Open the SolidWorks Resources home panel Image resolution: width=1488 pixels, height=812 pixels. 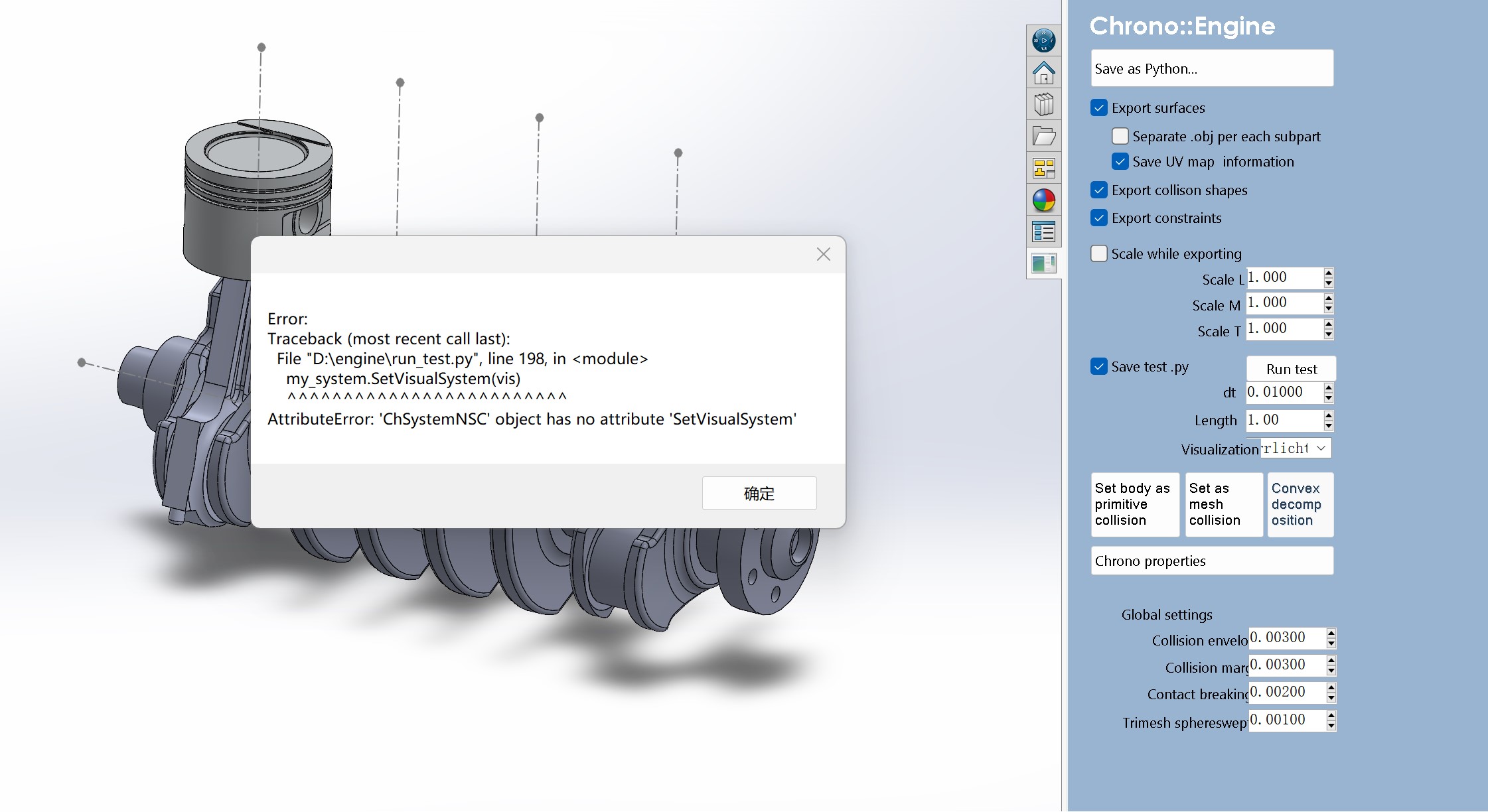[1043, 72]
